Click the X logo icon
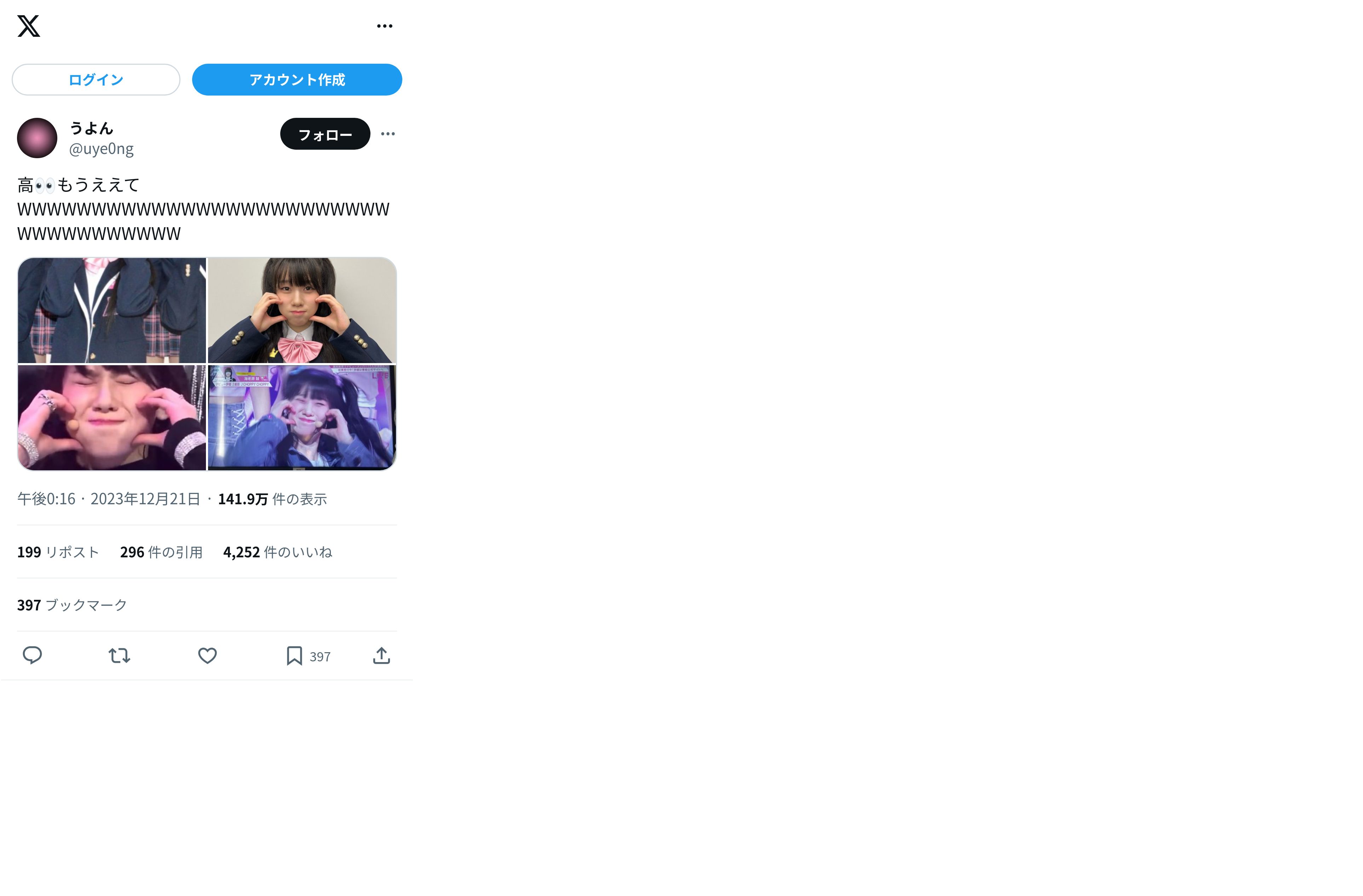Image resolution: width=1363 pixels, height=896 pixels. (29, 26)
